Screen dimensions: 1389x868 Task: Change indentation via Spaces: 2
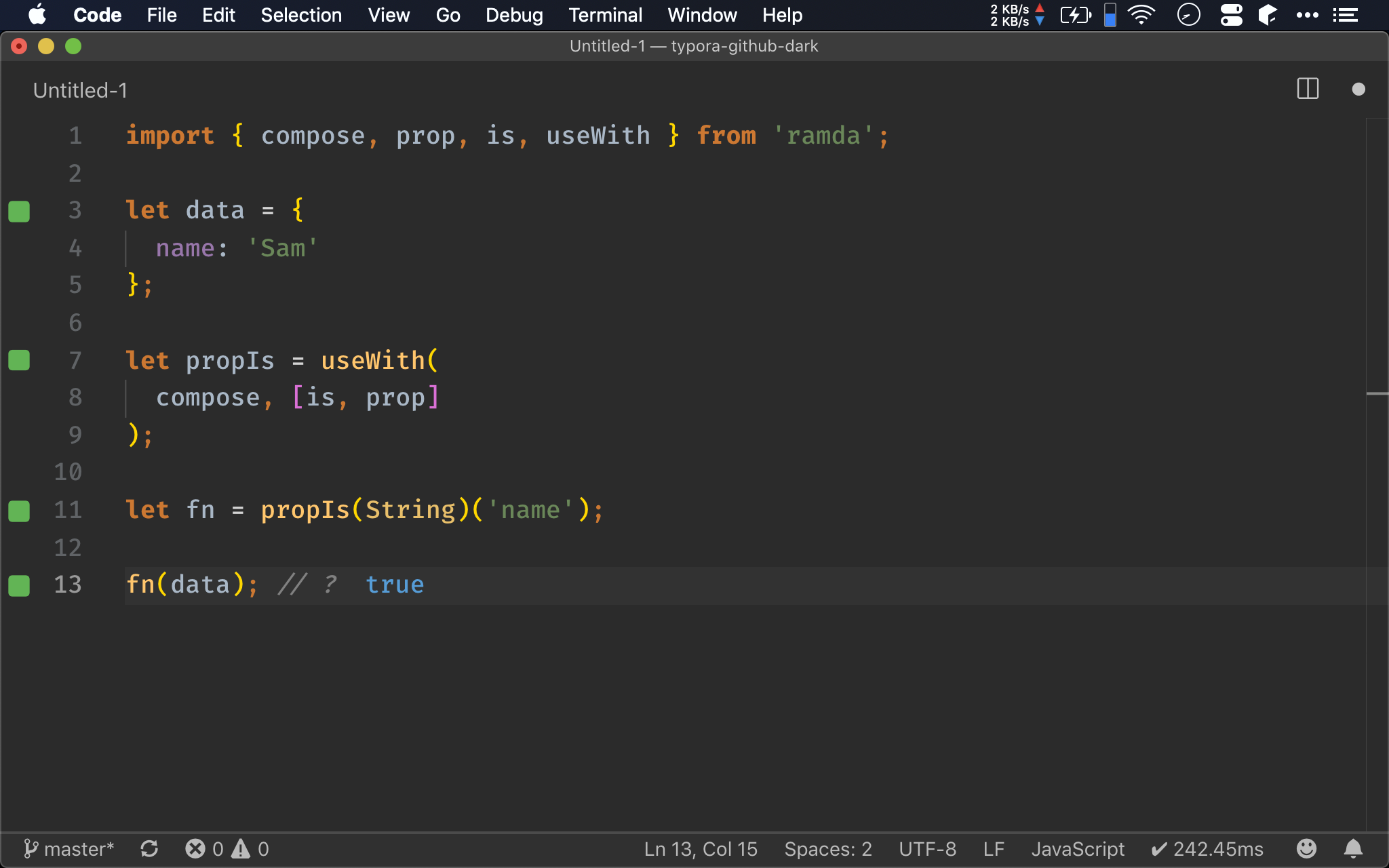point(828,849)
